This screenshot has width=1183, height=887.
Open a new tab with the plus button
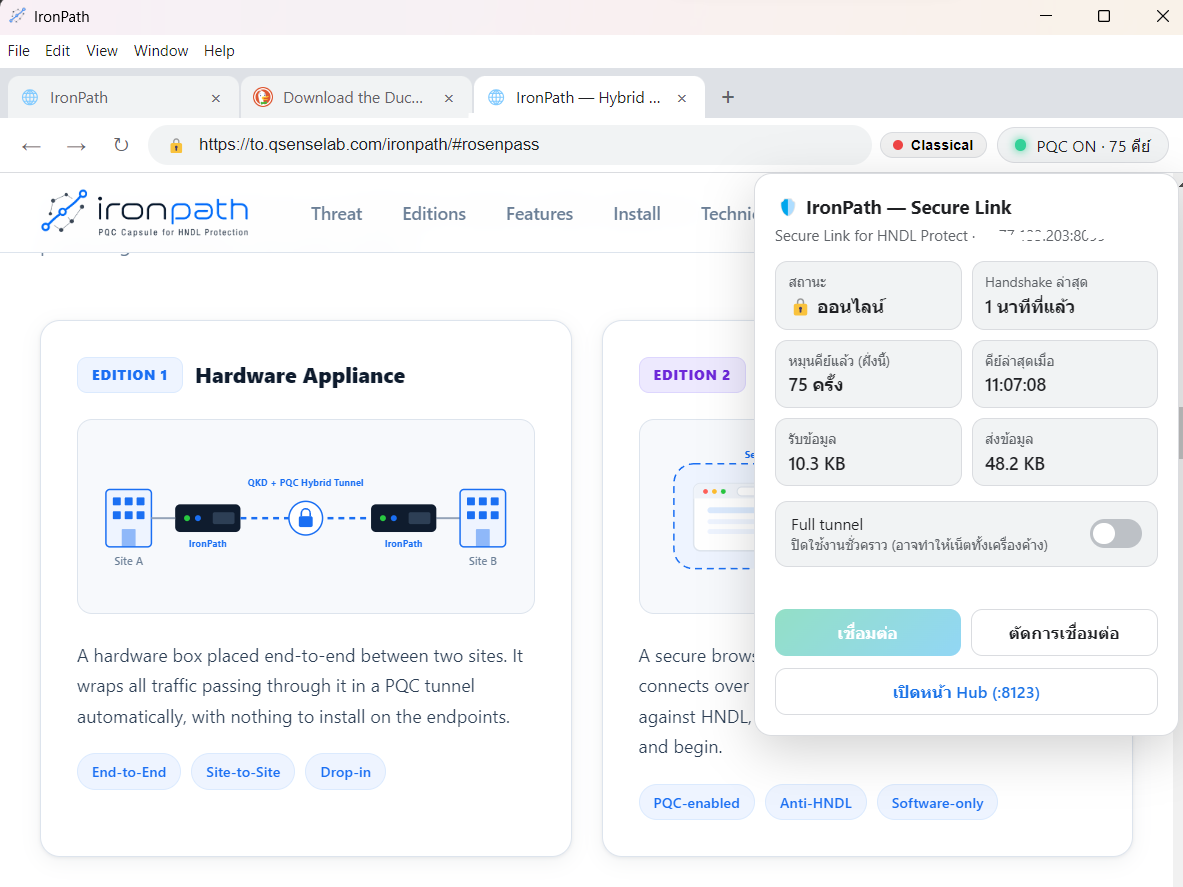(727, 97)
